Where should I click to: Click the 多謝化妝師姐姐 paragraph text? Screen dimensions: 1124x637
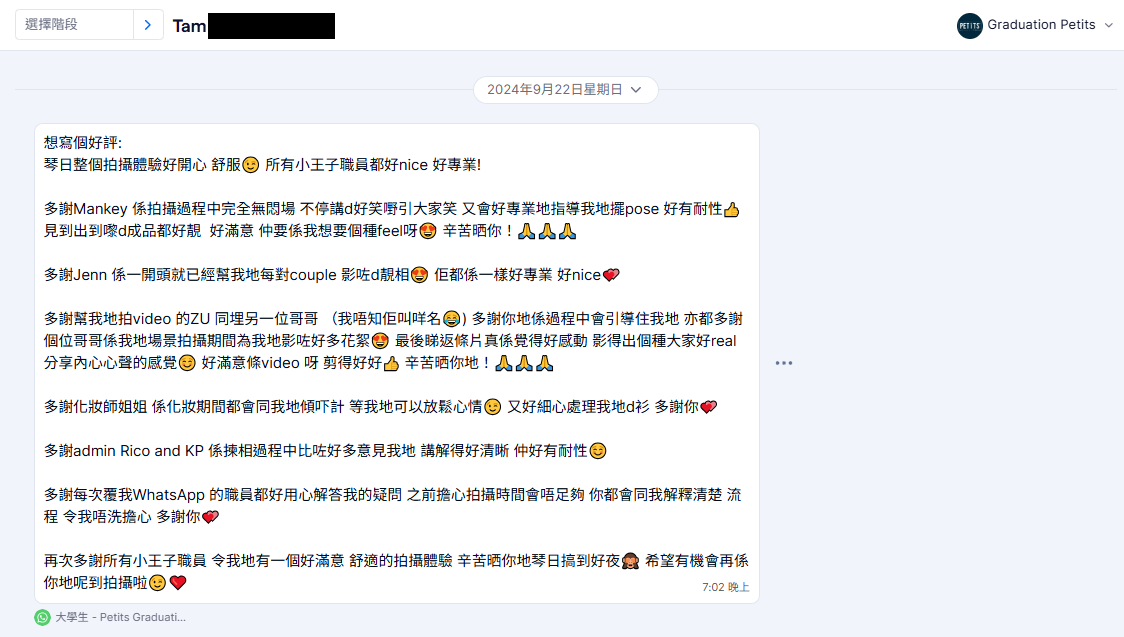[380, 407]
